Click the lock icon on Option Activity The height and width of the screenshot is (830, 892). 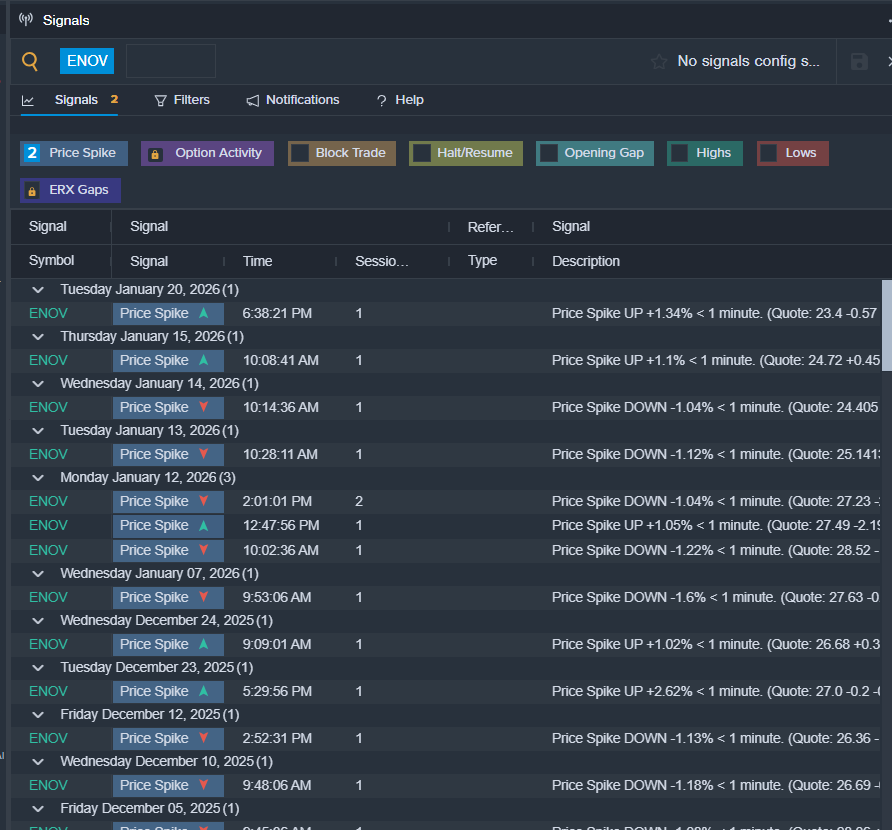(x=155, y=154)
